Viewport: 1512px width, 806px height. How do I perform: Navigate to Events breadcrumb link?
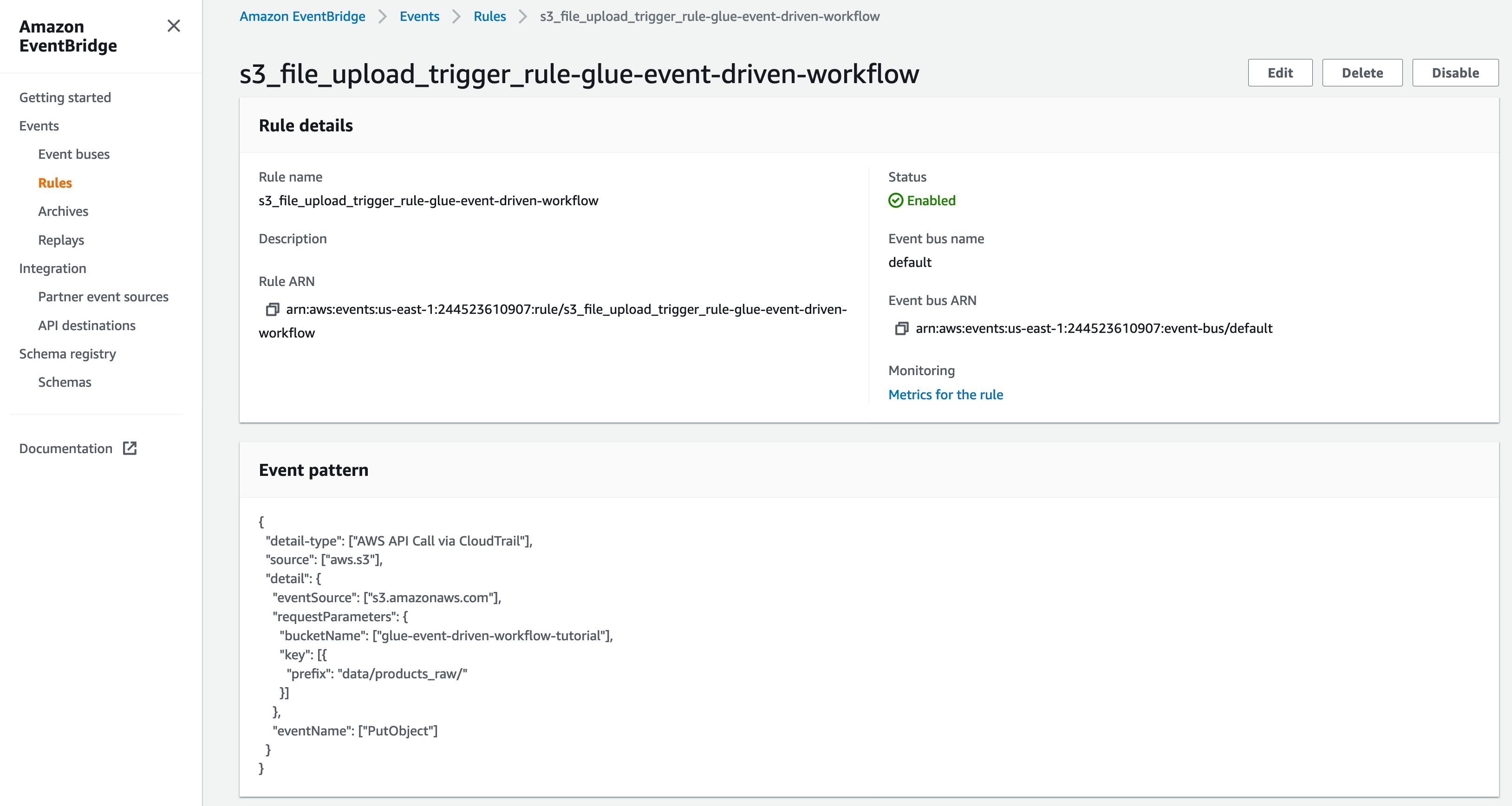click(419, 16)
